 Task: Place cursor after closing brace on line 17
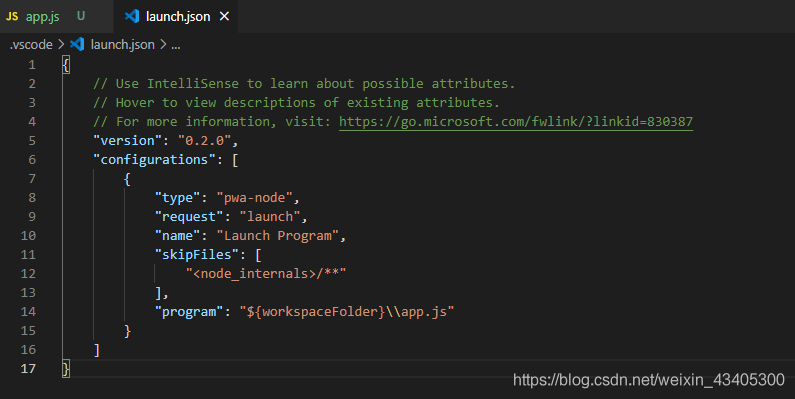pos(71,369)
